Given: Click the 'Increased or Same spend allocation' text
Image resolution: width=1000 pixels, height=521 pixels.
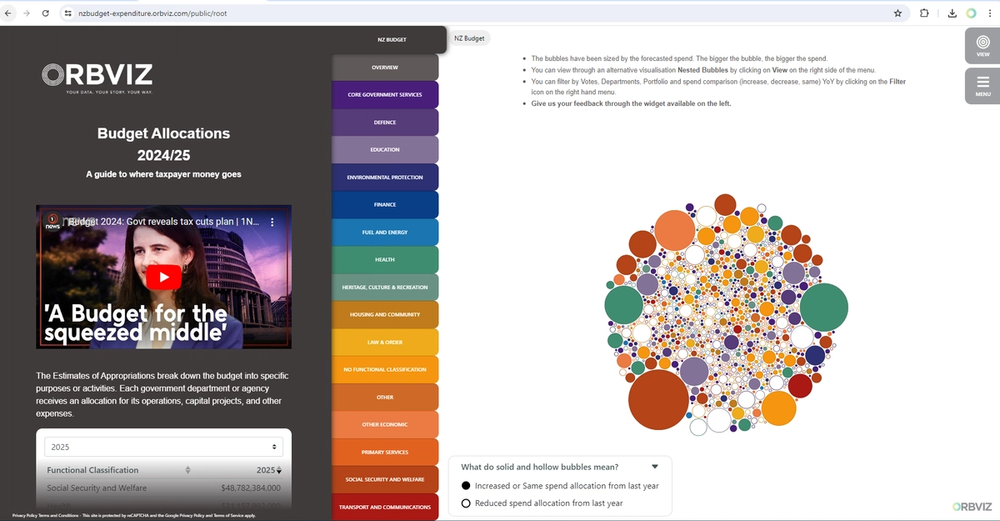Looking at the screenshot, I should pos(567,486).
